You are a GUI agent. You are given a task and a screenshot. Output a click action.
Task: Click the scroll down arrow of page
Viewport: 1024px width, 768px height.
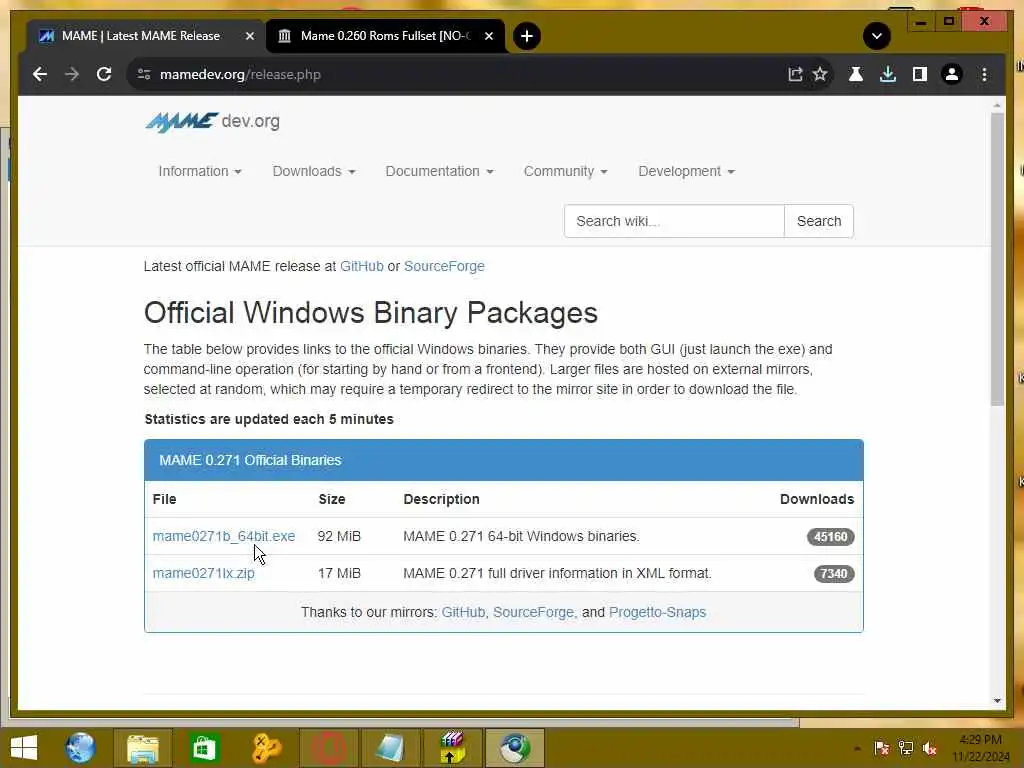point(997,701)
